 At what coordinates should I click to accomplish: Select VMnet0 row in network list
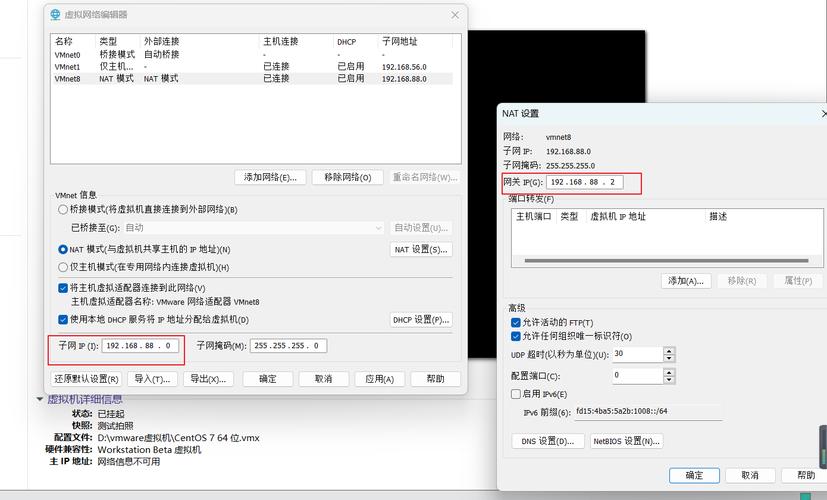252,54
